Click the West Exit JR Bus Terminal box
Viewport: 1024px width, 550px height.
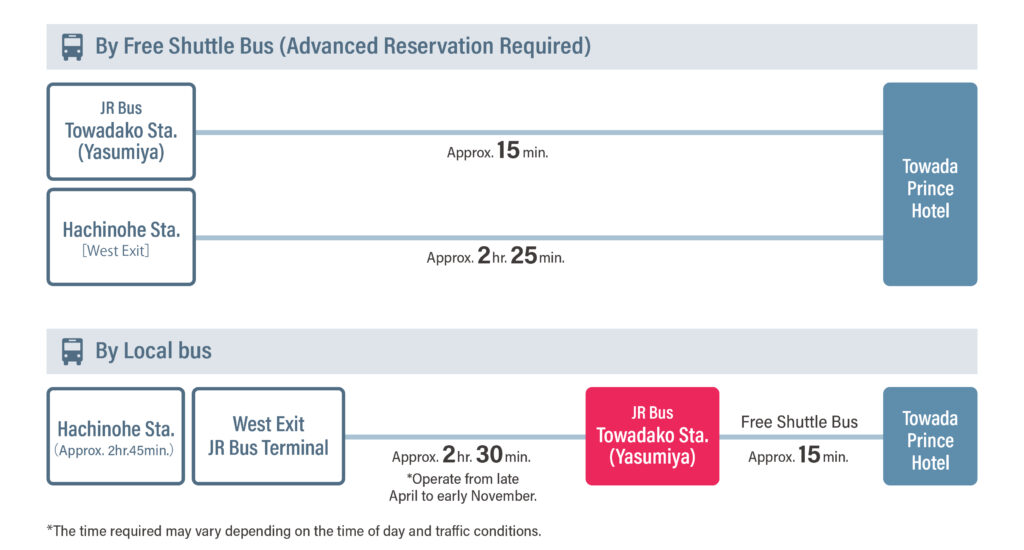click(268, 436)
